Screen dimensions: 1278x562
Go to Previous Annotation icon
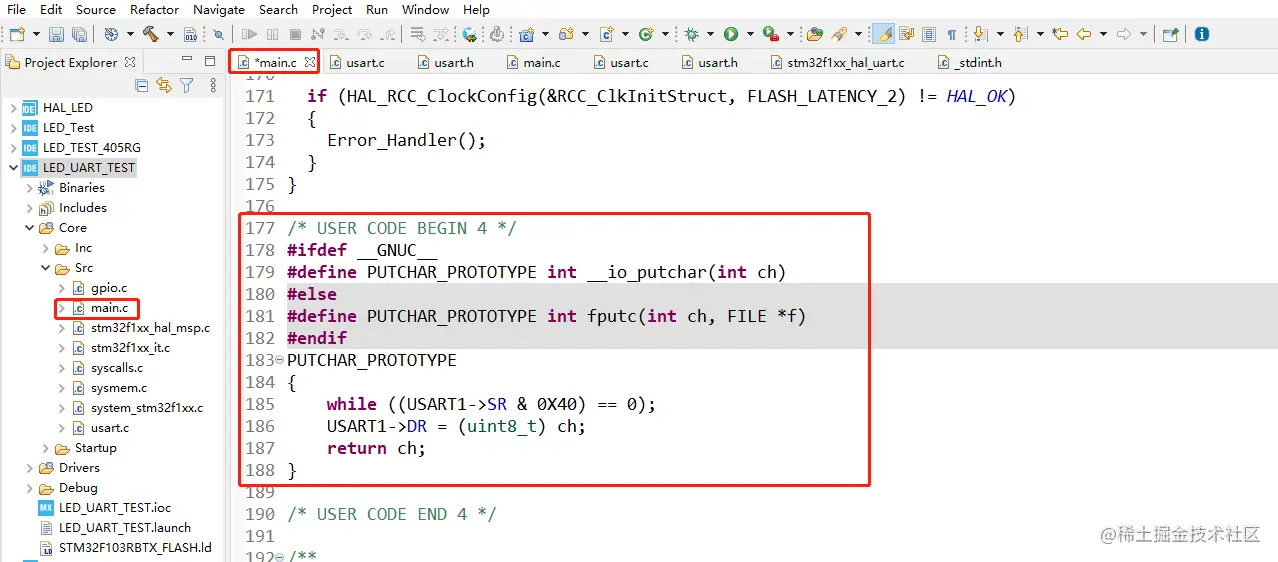pos(1020,34)
